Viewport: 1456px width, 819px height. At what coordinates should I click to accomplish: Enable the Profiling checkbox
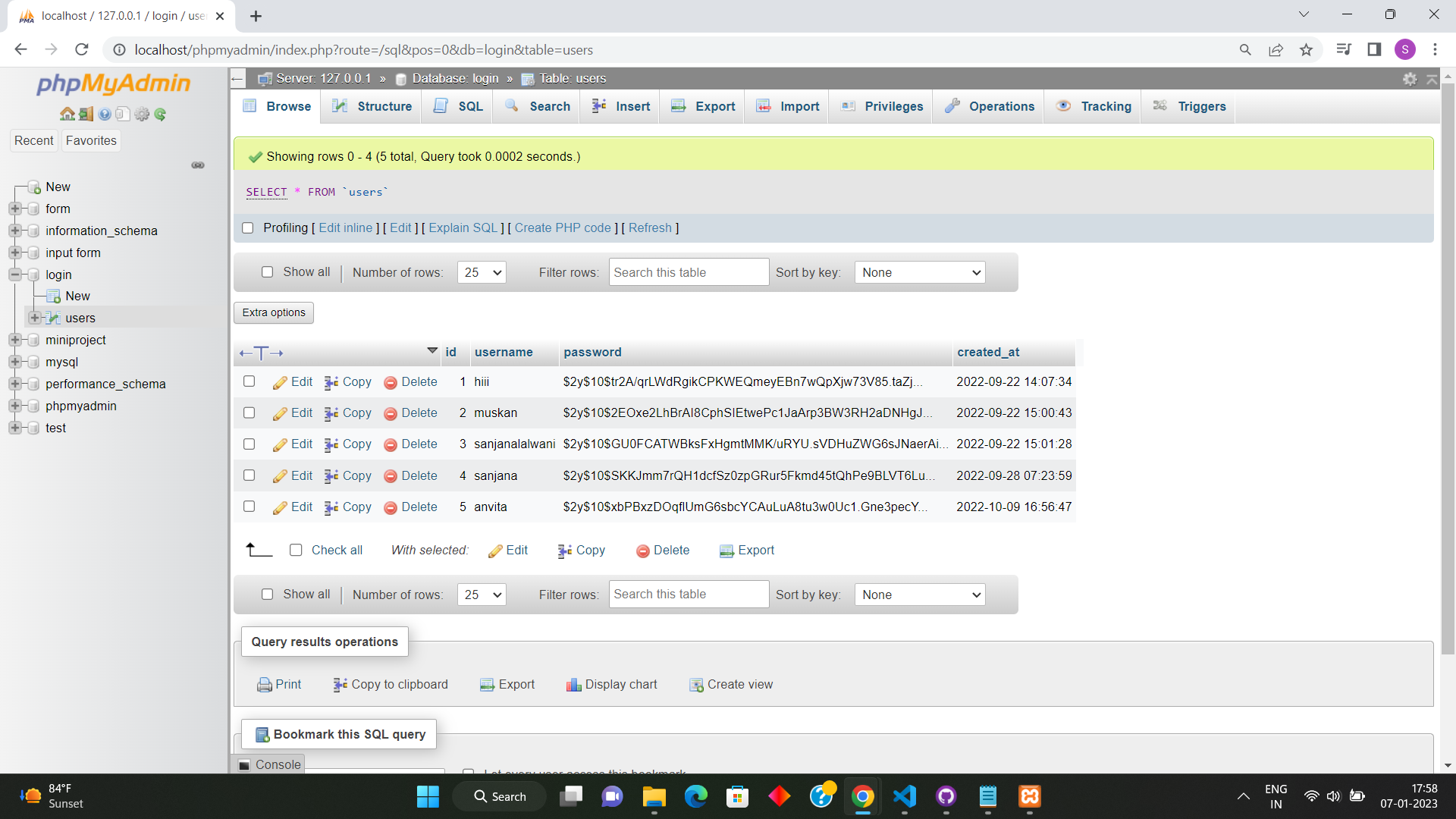247,228
